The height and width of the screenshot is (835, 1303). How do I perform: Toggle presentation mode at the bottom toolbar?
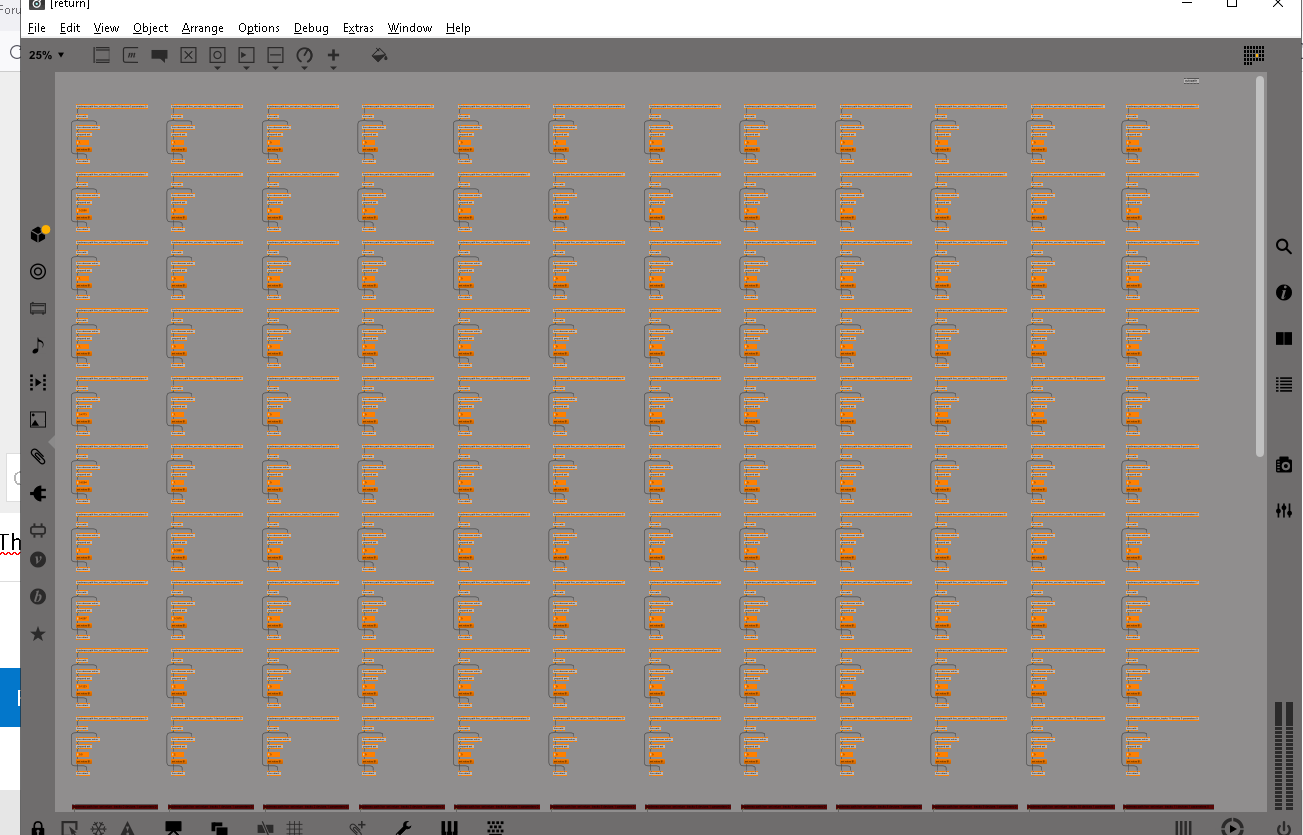(173, 828)
